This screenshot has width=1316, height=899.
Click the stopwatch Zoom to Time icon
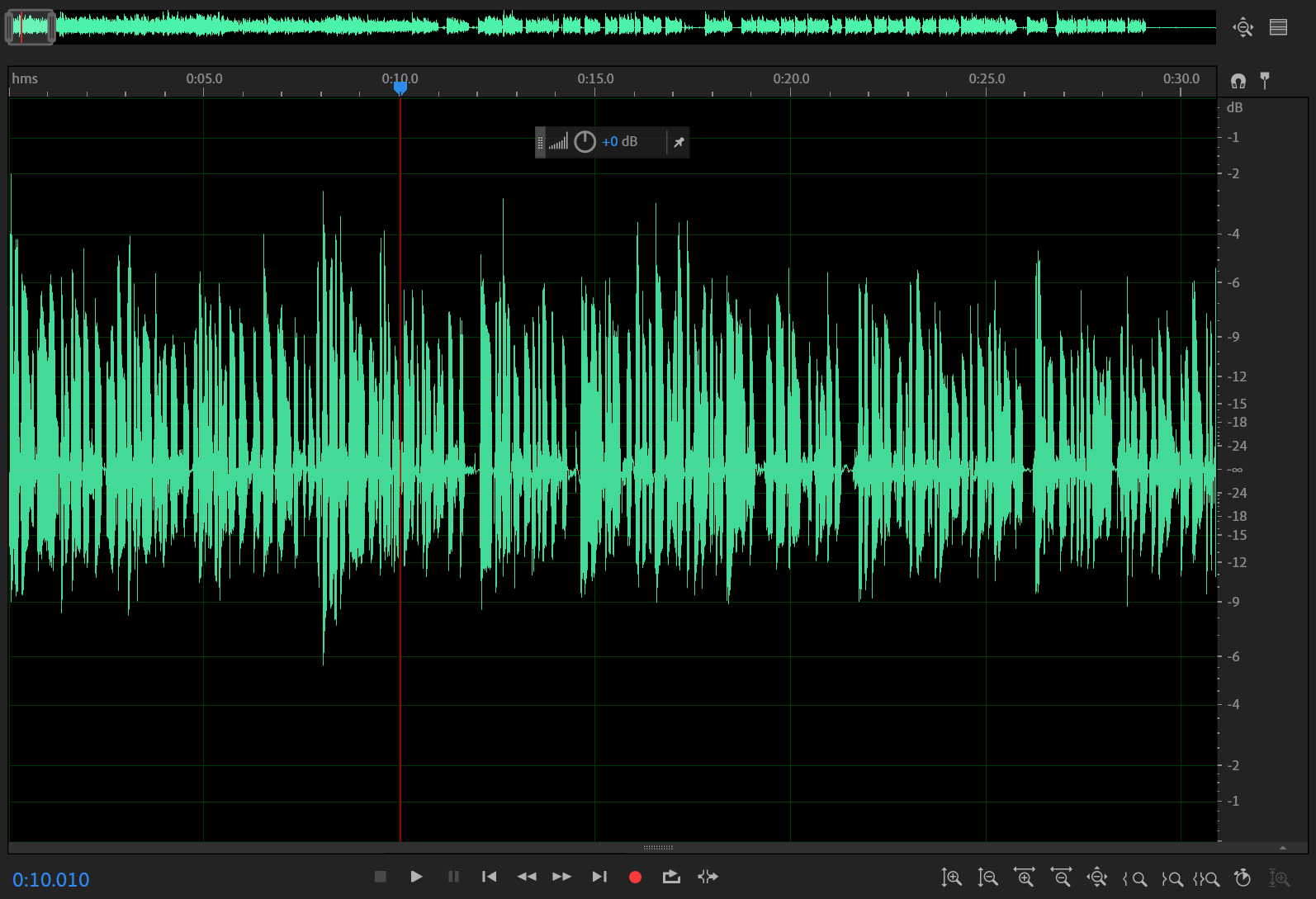(x=1243, y=878)
